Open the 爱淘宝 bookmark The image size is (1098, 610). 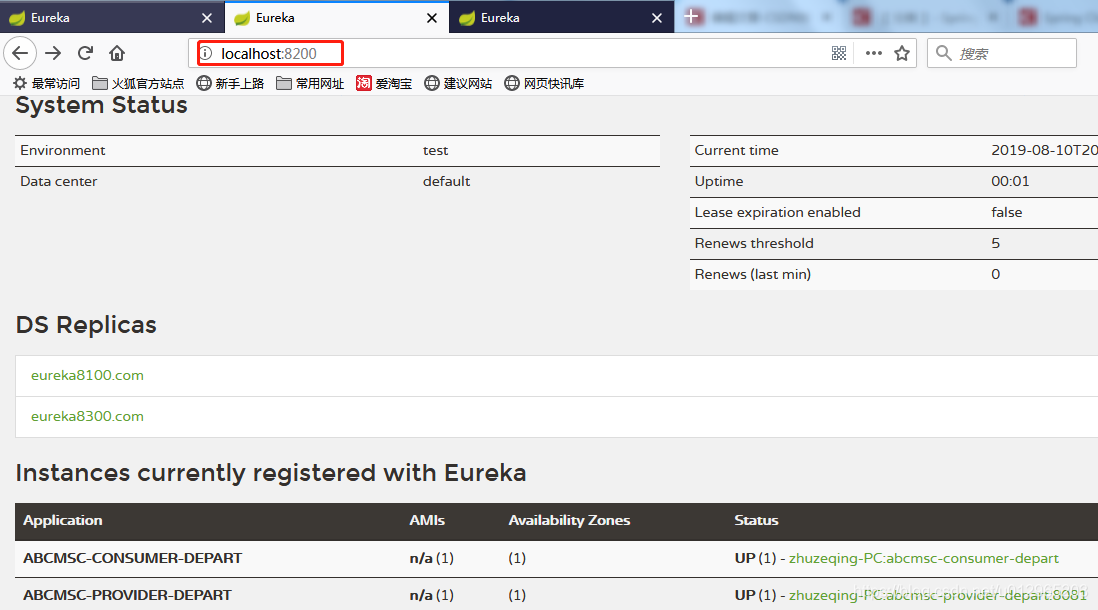pos(384,83)
